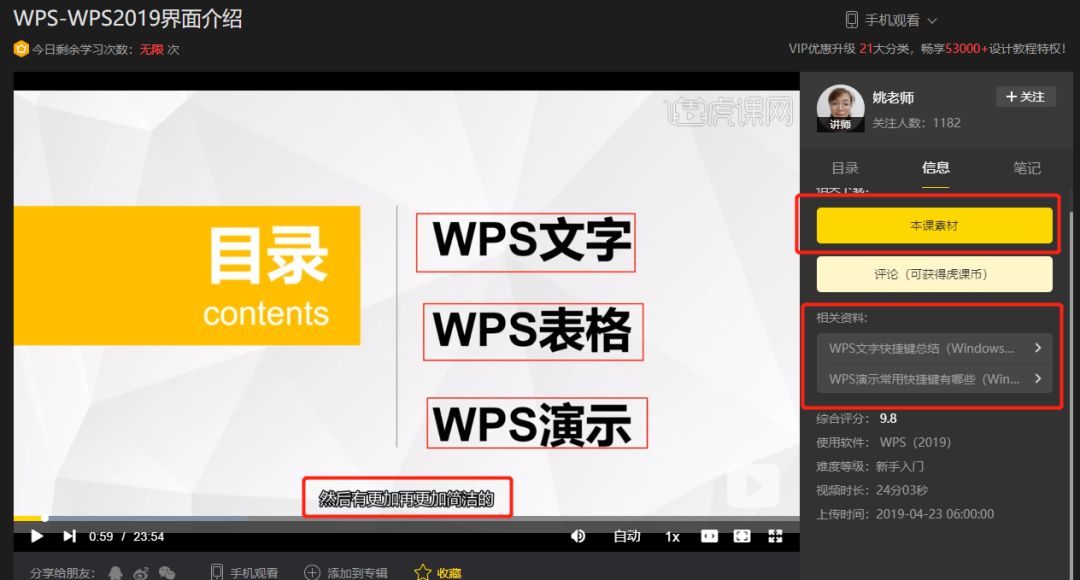Click the video frame to toggle playback
The image size is (1080, 580).
point(406,303)
